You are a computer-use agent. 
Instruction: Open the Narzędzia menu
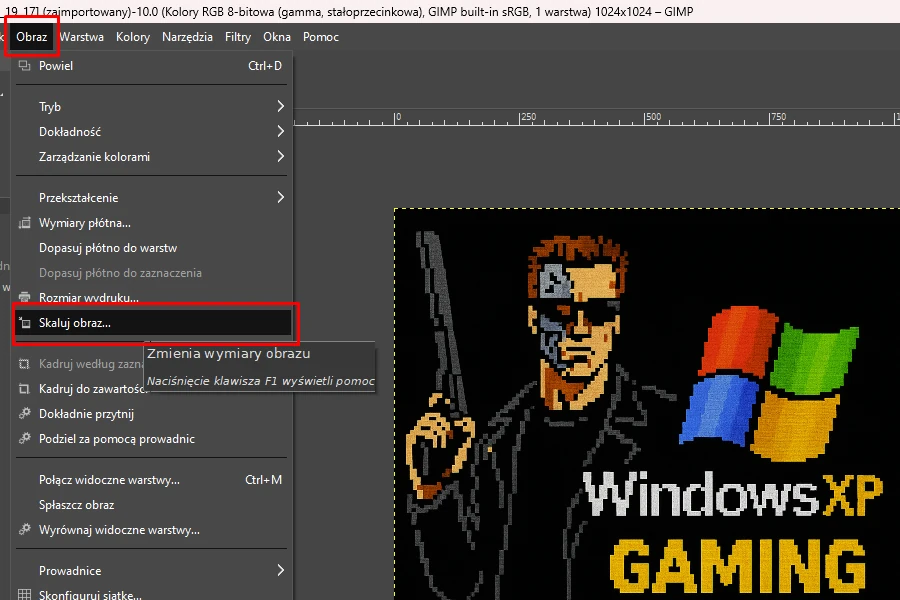point(187,37)
